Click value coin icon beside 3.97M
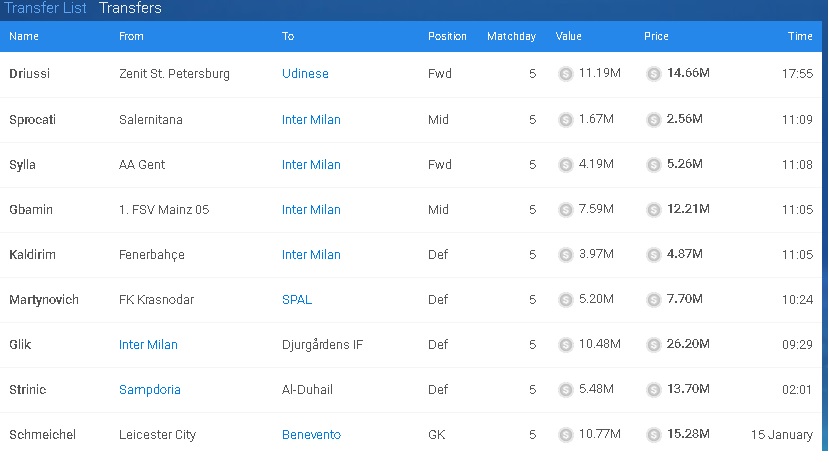The width and height of the screenshot is (829, 463). [565, 255]
